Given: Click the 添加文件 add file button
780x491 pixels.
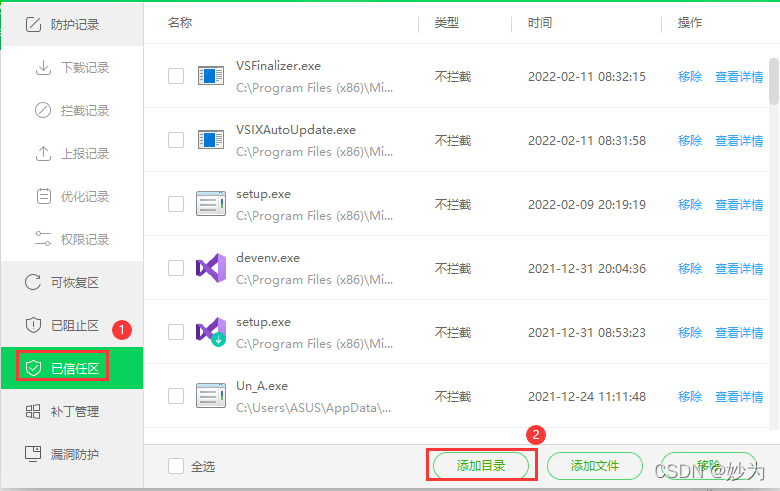Looking at the screenshot, I should [x=594, y=466].
